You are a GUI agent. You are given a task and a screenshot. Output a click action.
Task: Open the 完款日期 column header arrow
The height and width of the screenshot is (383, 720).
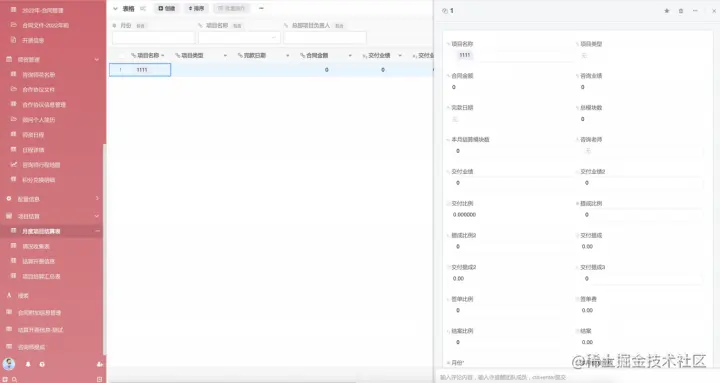tap(287, 56)
